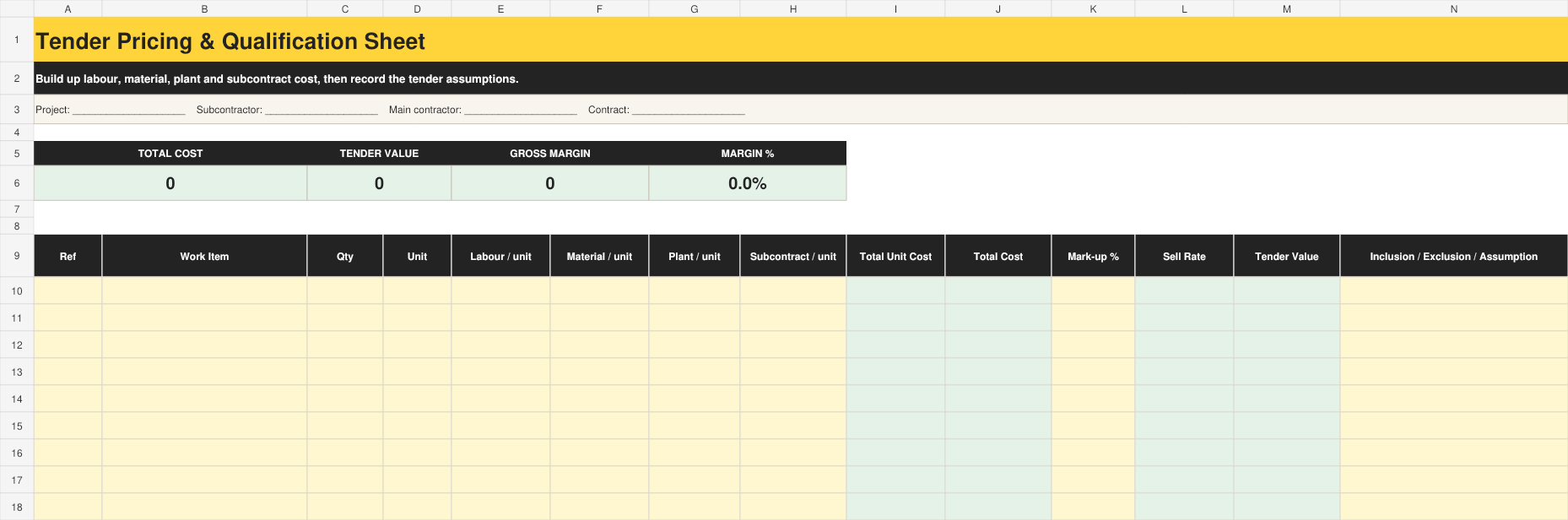The height and width of the screenshot is (520, 1568).
Task: Click the Labour / unit header
Action: click(x=500, y=257)
